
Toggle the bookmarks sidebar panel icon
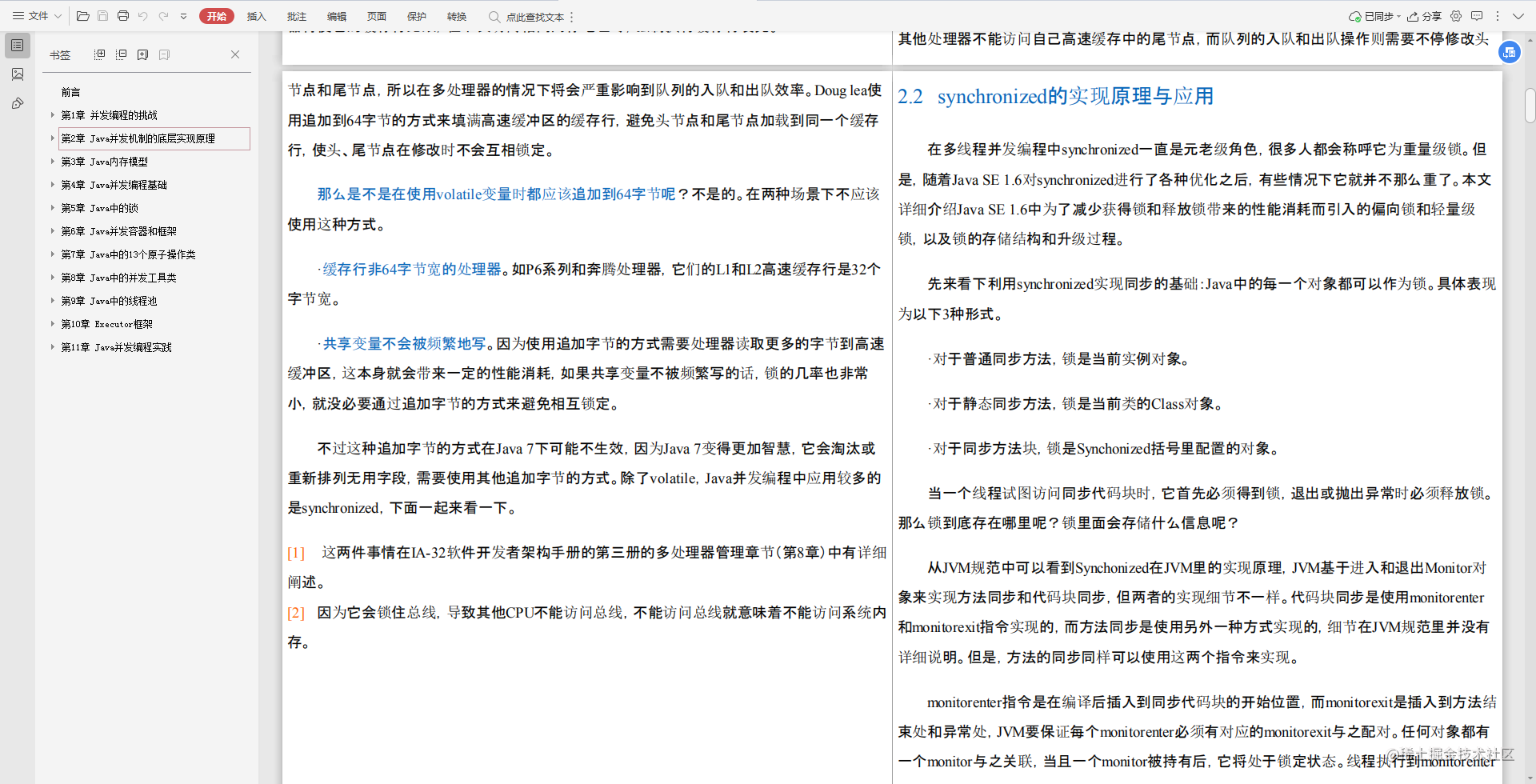[x=18, y=46]
